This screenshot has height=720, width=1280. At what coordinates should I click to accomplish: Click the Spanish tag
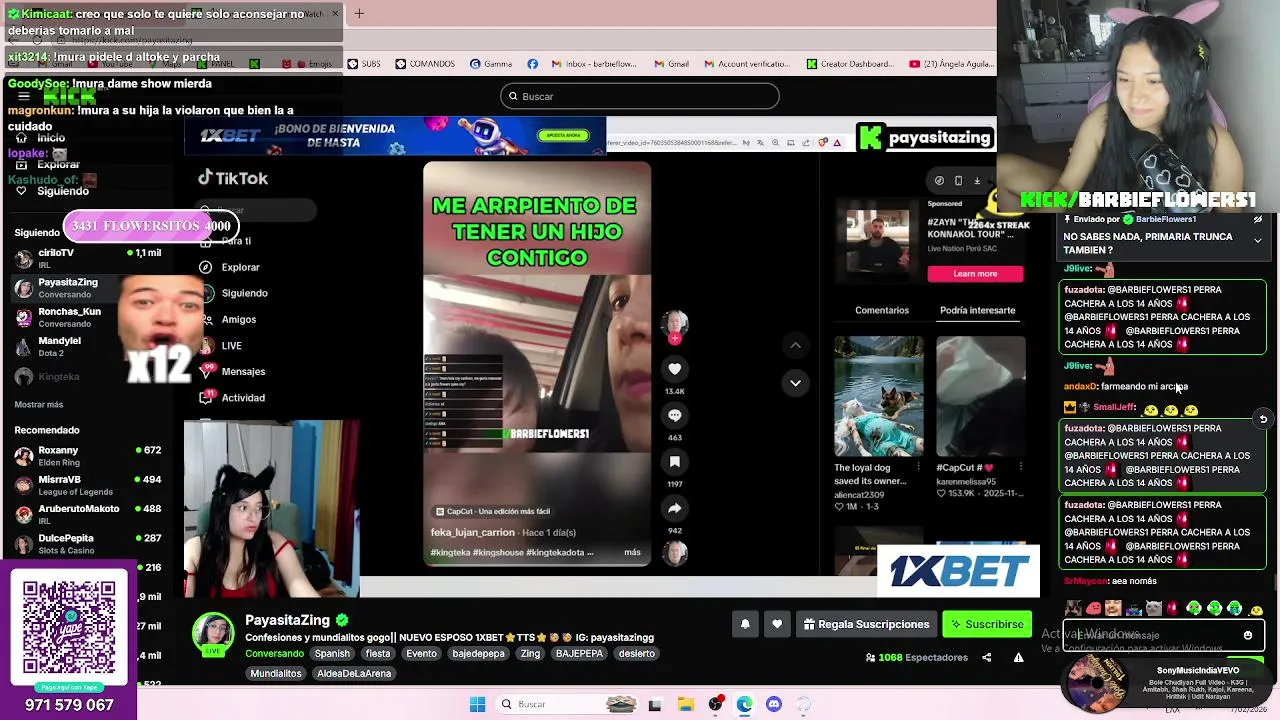[x=332, y=653]
